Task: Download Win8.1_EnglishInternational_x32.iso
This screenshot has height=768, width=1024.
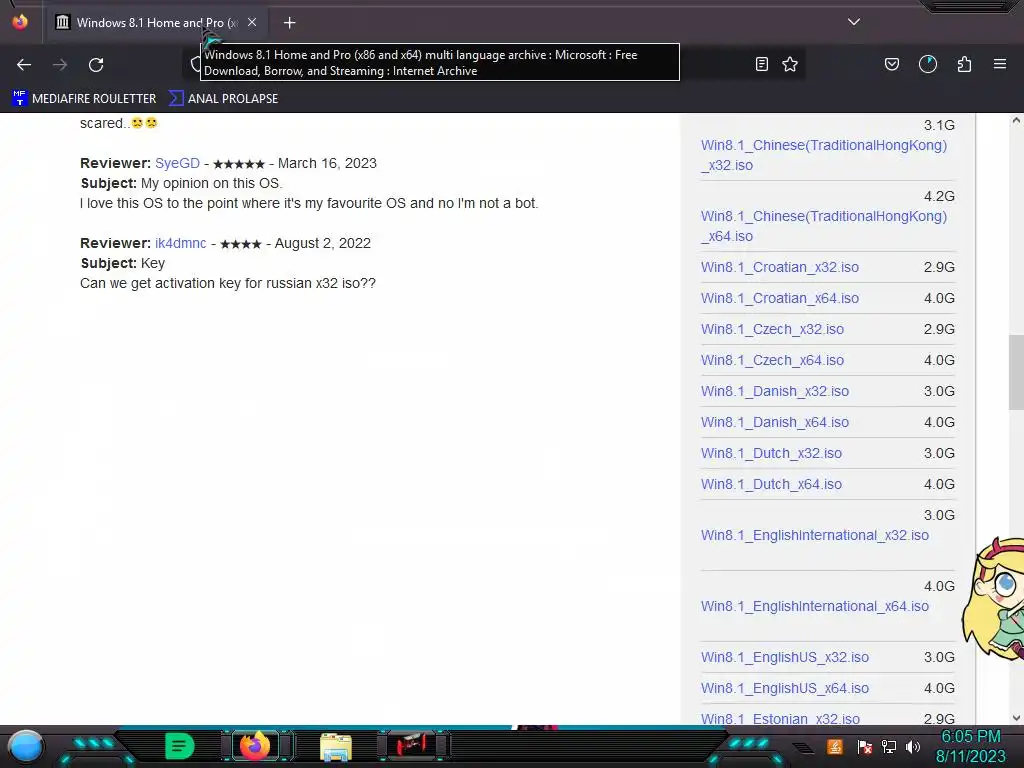Action: pos(814,535)
